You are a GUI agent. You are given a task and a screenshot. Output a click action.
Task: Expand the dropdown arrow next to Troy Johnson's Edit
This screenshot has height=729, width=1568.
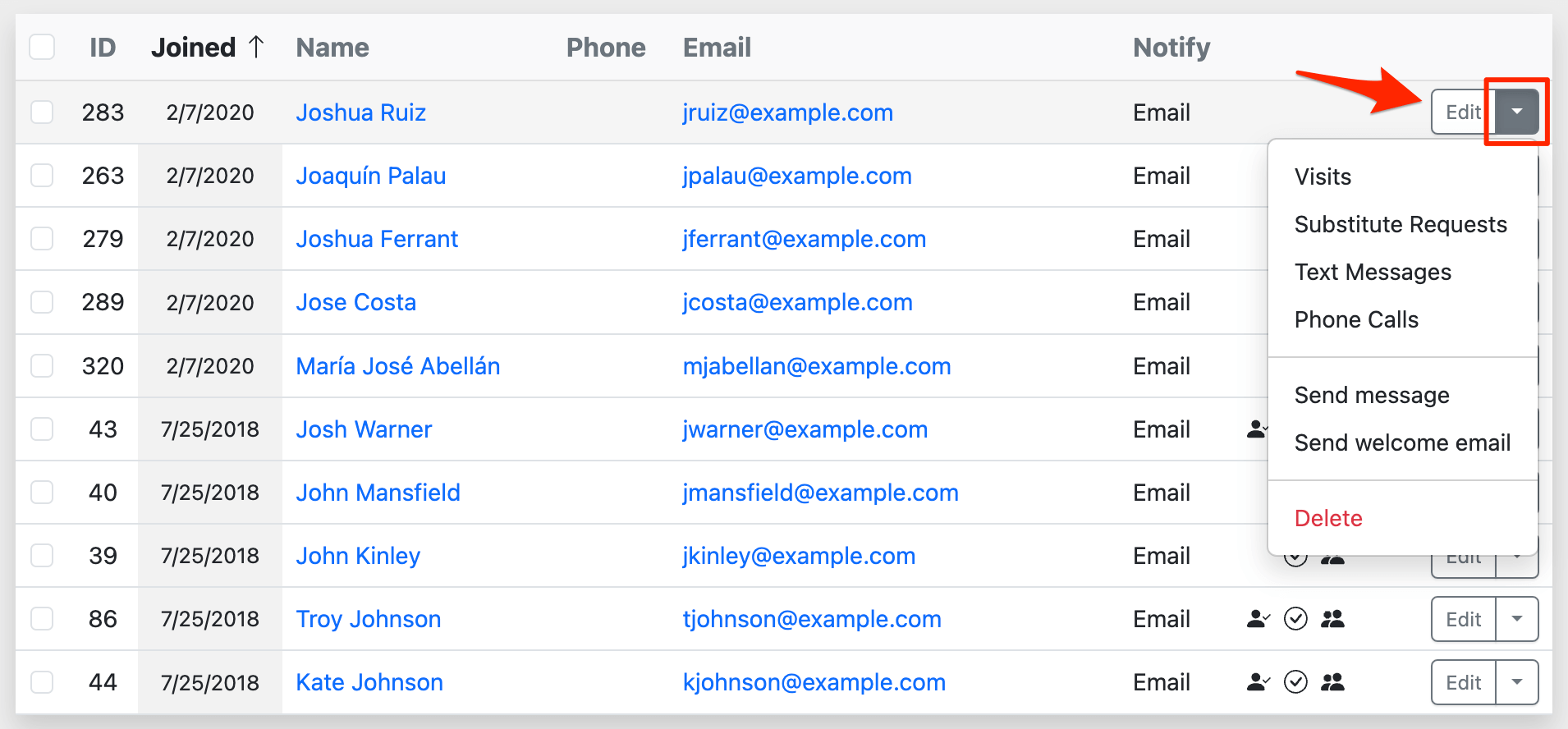point(1516,619)
